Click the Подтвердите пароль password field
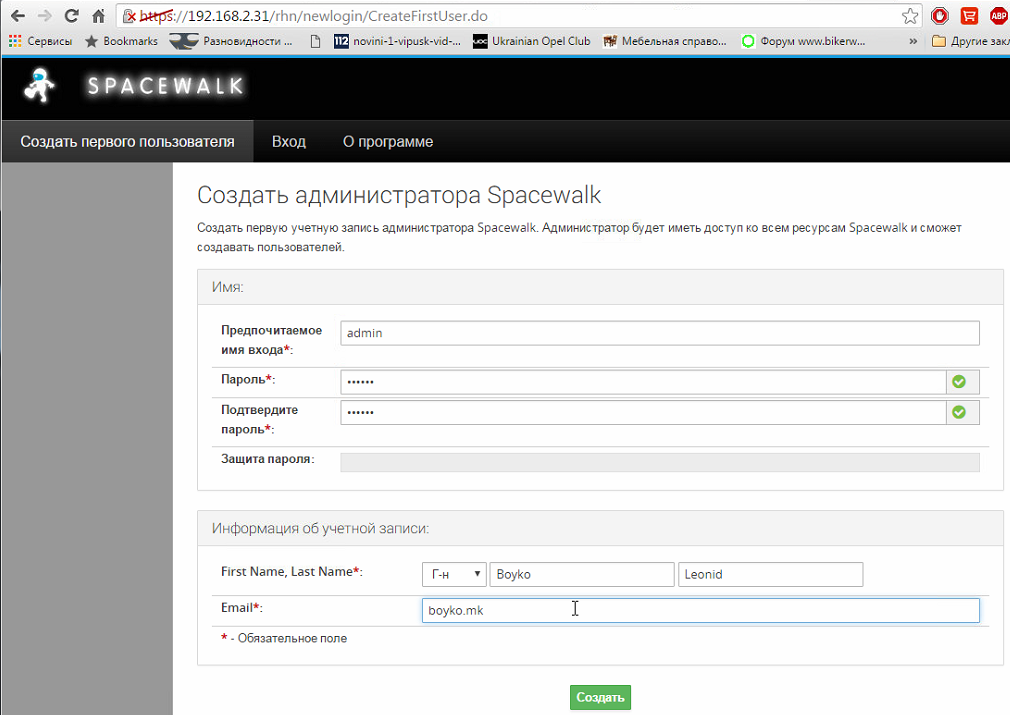This screenshot has width=1010, height=715. click(642, 412)
